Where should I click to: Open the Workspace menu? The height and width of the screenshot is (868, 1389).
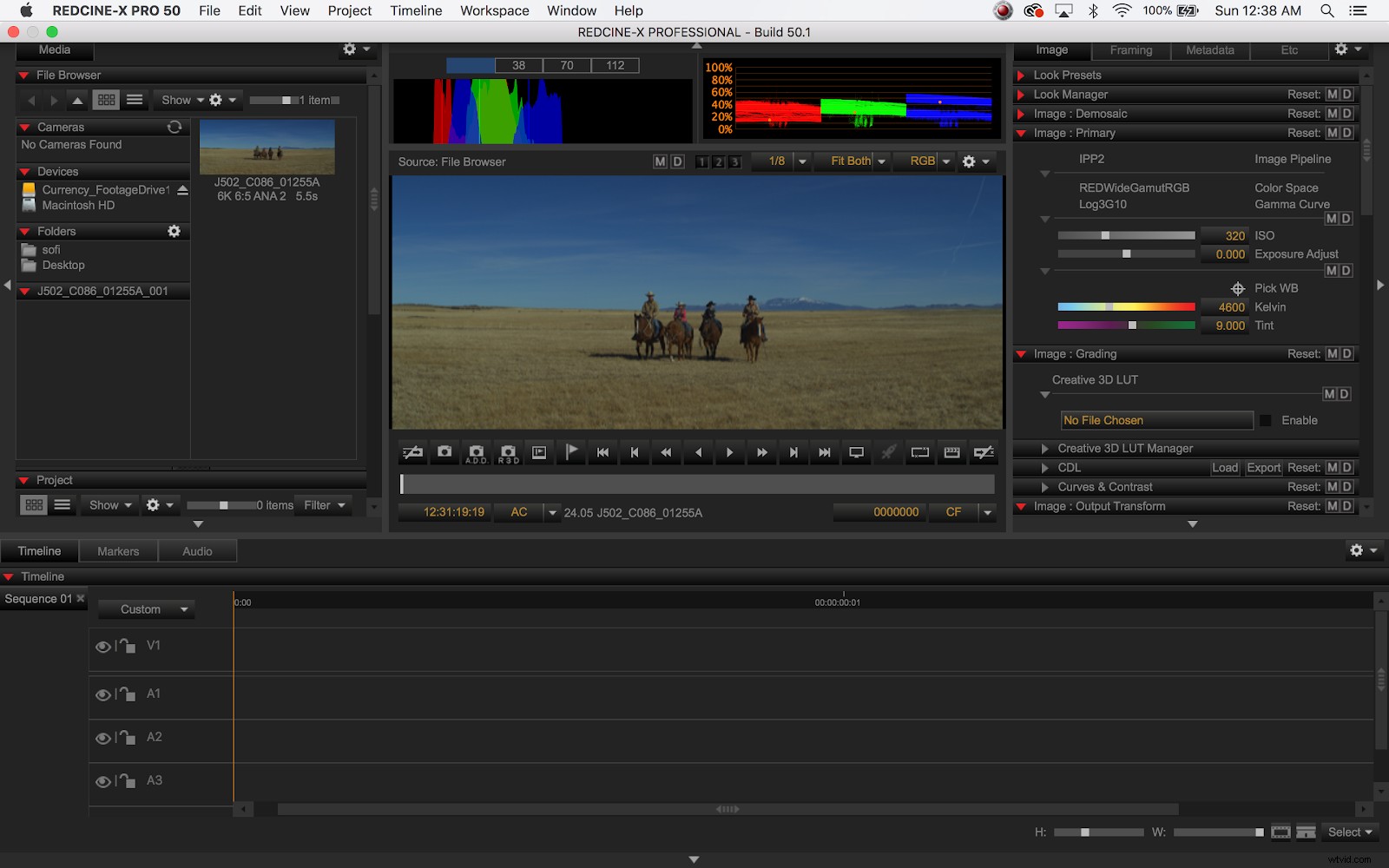tap(494, 10)
